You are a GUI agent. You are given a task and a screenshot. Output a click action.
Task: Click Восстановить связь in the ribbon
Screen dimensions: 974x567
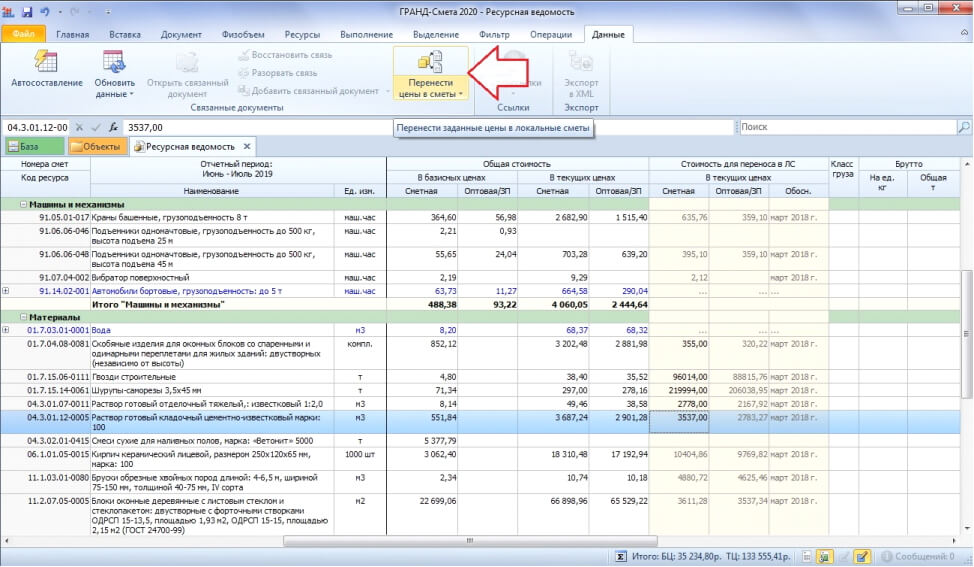point(286,55)
